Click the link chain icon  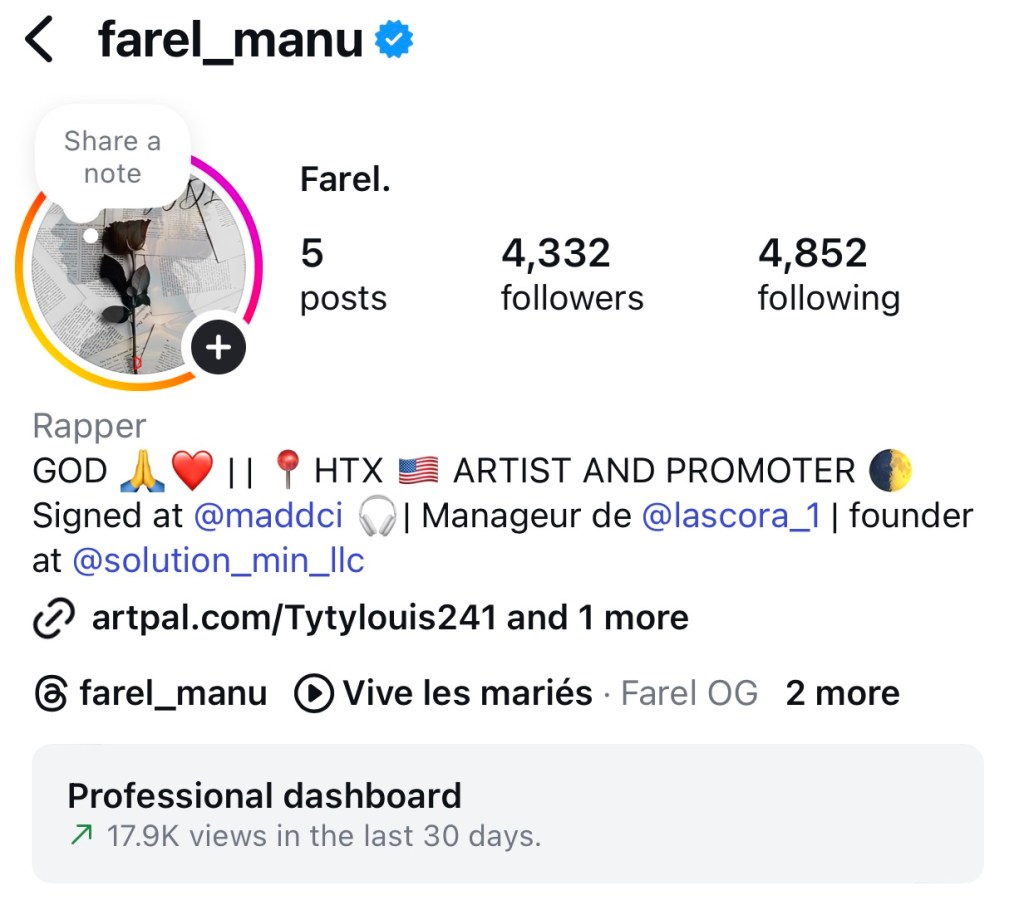pyautogui.click(x=52, y=619)
